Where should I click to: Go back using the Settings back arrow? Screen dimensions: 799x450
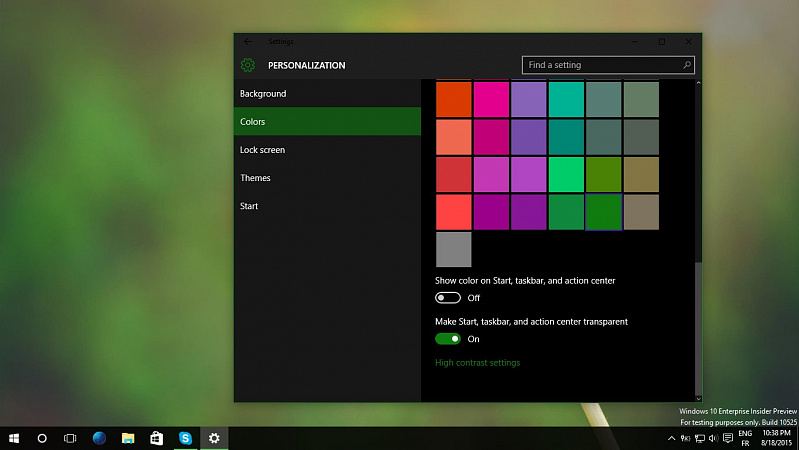(248, 41)
